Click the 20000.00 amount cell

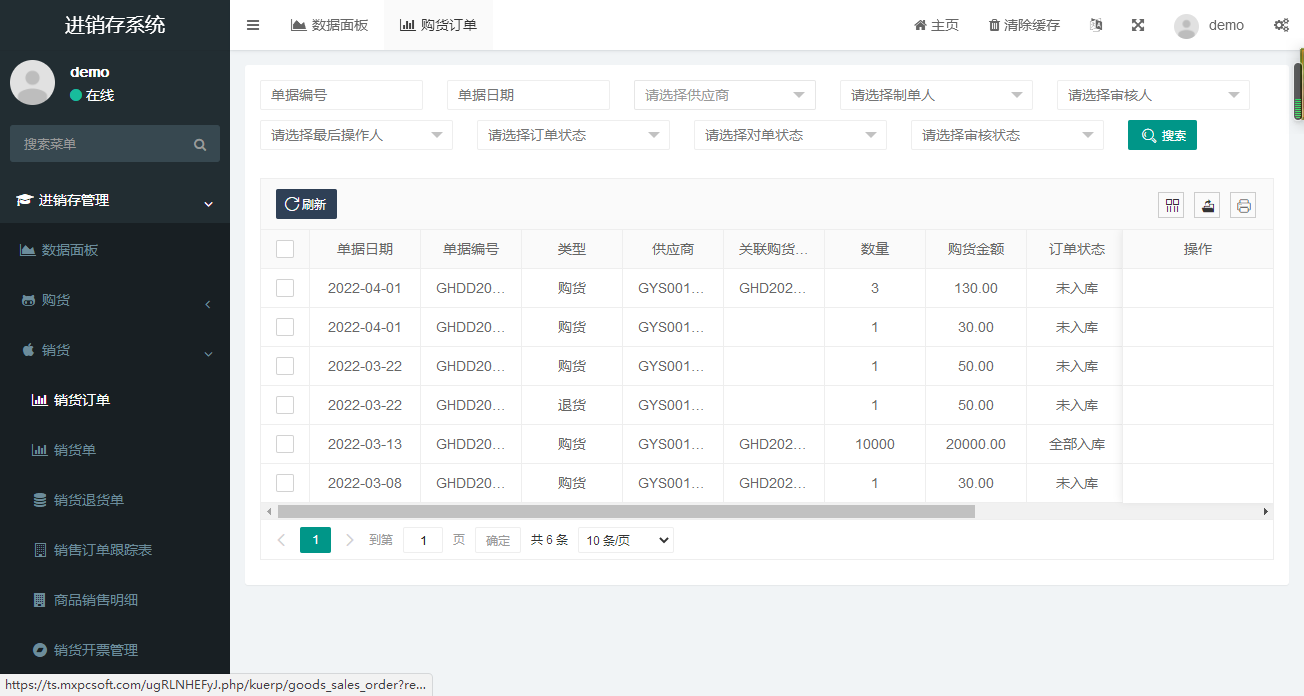tap(976, 444)
